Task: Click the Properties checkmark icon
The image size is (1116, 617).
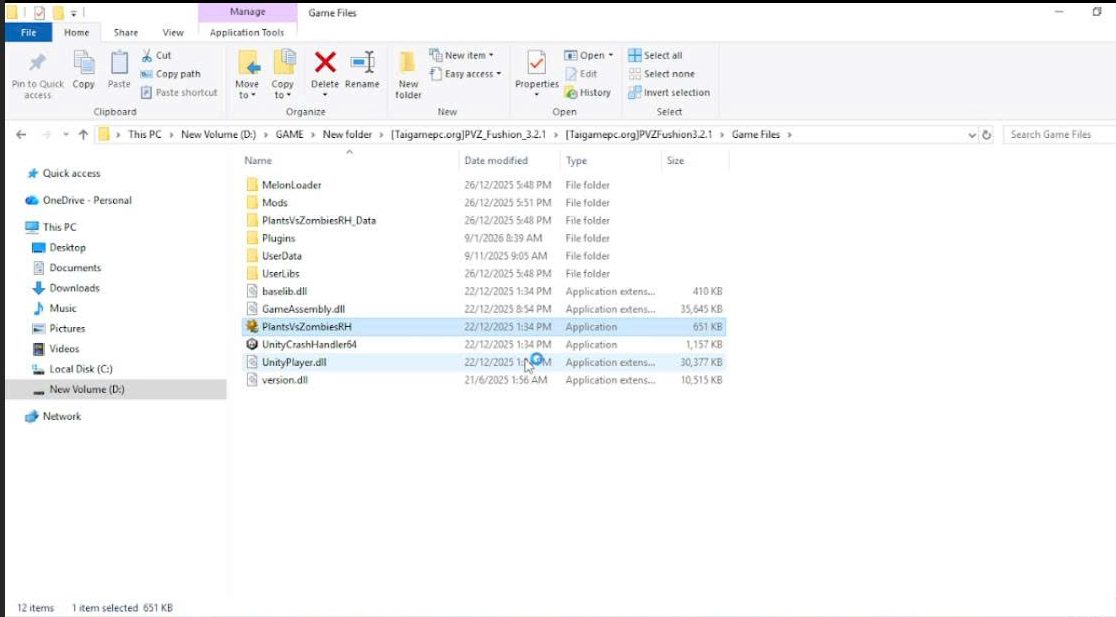Action: [537, 64]
